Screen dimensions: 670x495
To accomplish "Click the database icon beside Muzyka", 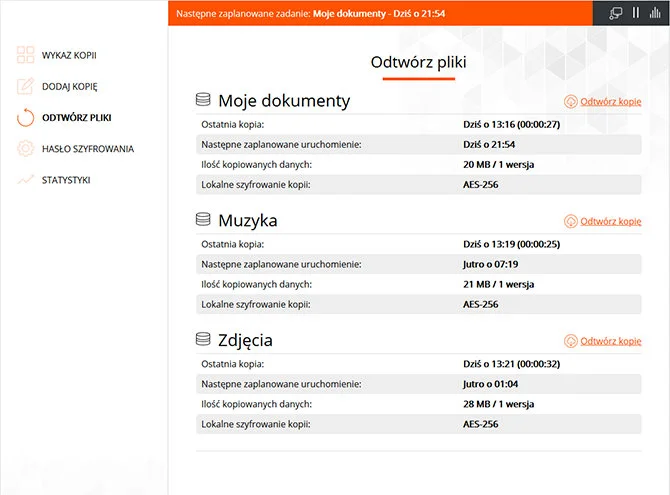I will 204,219.
